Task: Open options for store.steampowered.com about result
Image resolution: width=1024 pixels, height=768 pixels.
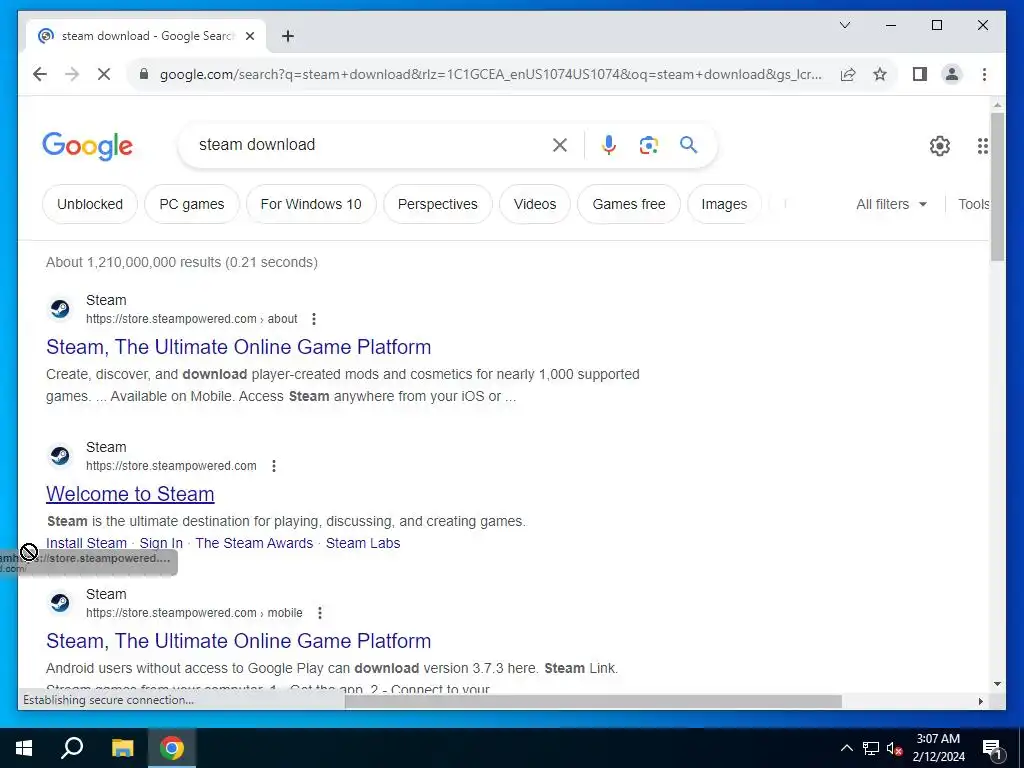Action: point(314,319)
